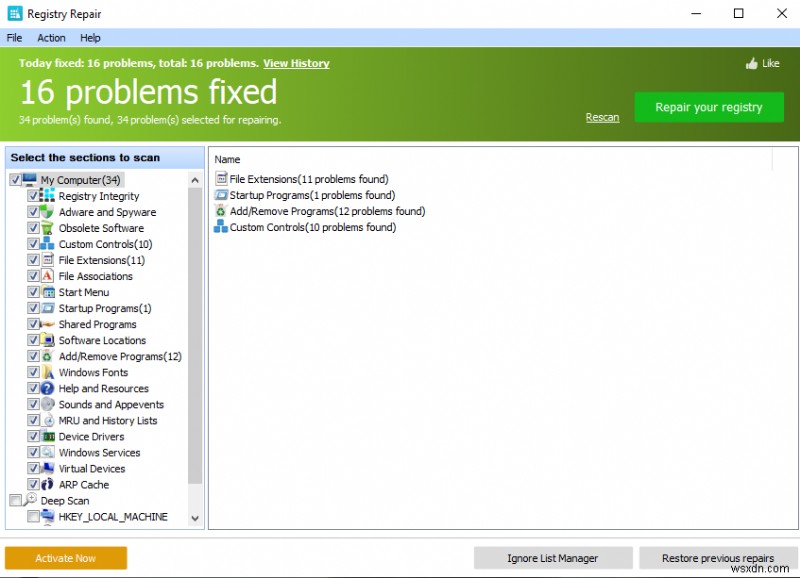Select the Help and Resources label

click(x=104, y=388)
